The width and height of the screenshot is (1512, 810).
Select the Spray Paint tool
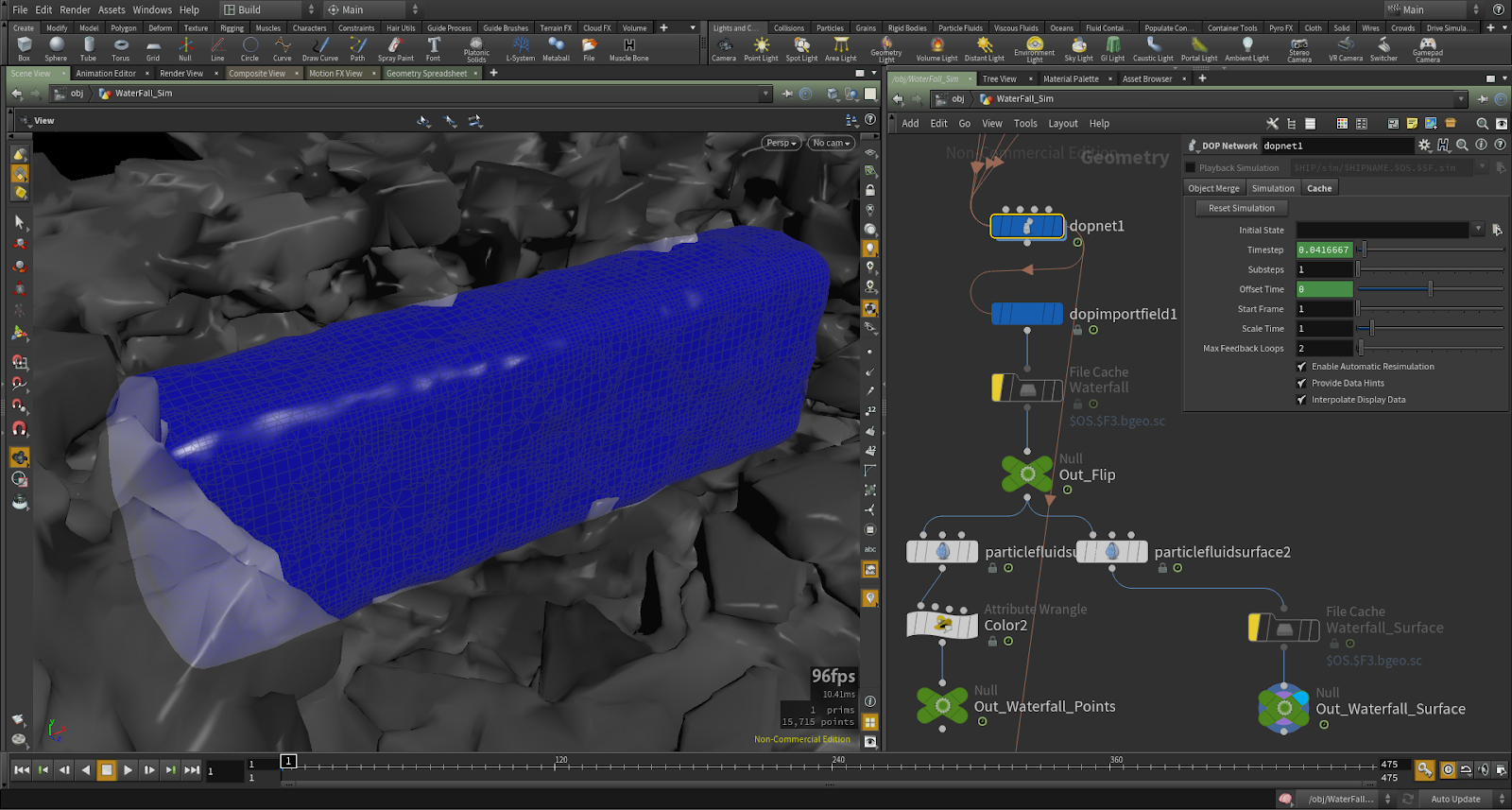point(395,47)
